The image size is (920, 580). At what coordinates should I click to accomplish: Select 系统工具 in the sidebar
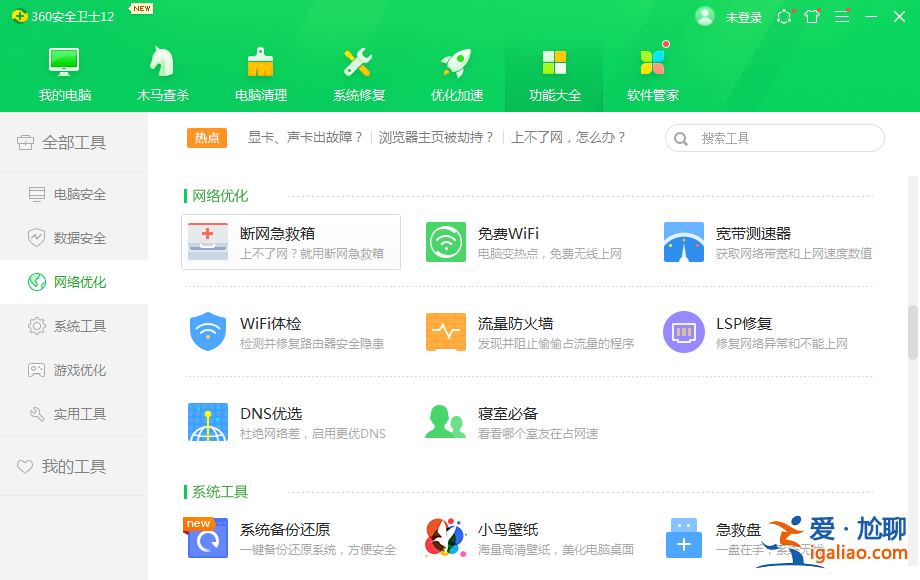(78, 324)
